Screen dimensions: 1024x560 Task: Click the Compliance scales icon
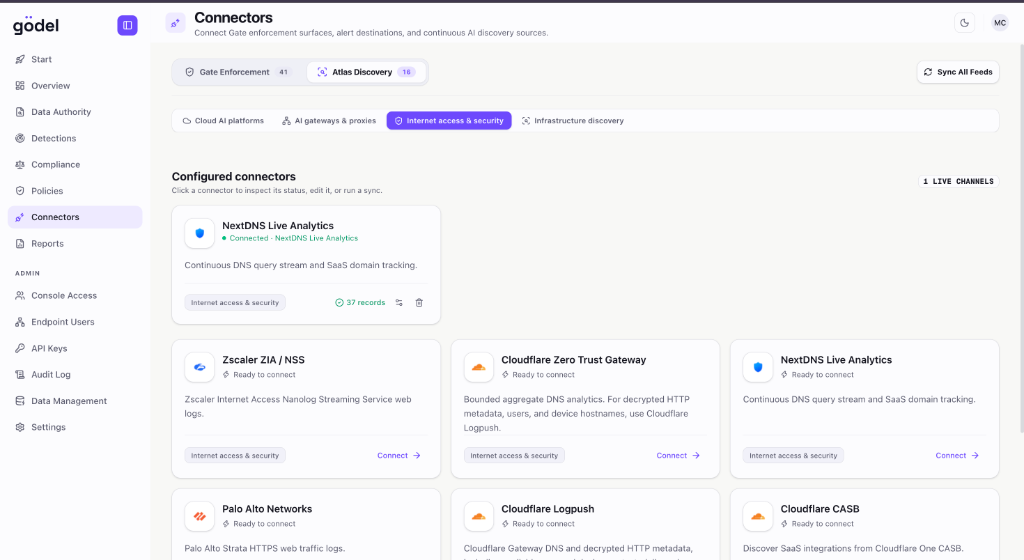tap(20, 164)
